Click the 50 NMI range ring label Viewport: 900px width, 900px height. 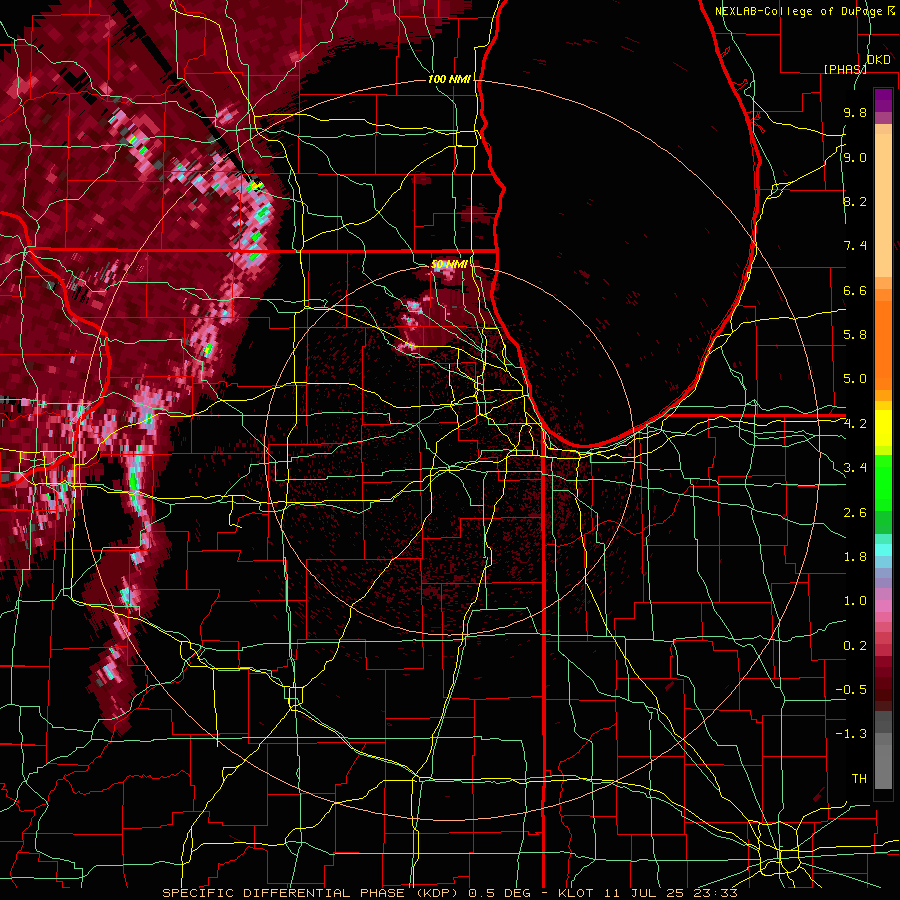click(449, 265)
